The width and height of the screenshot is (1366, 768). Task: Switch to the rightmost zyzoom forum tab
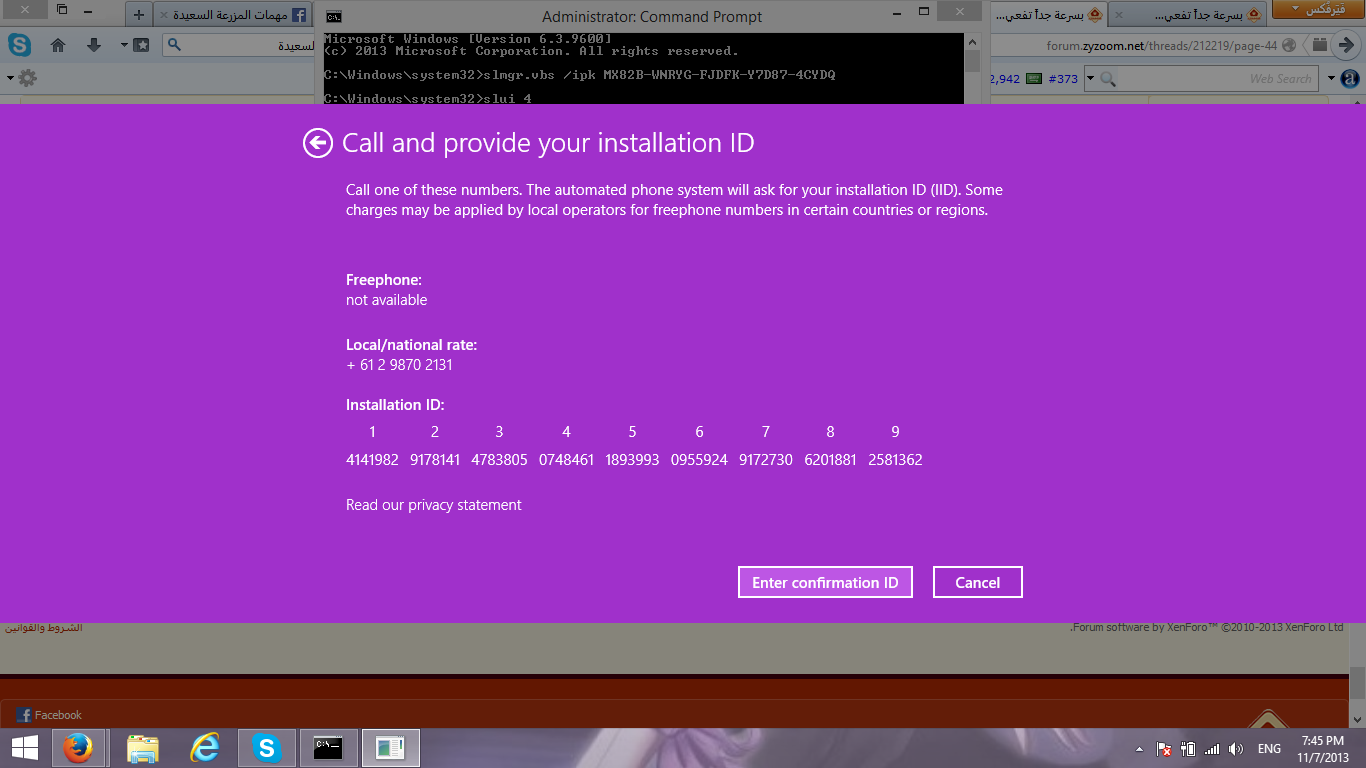click(x=1187, y=15)
